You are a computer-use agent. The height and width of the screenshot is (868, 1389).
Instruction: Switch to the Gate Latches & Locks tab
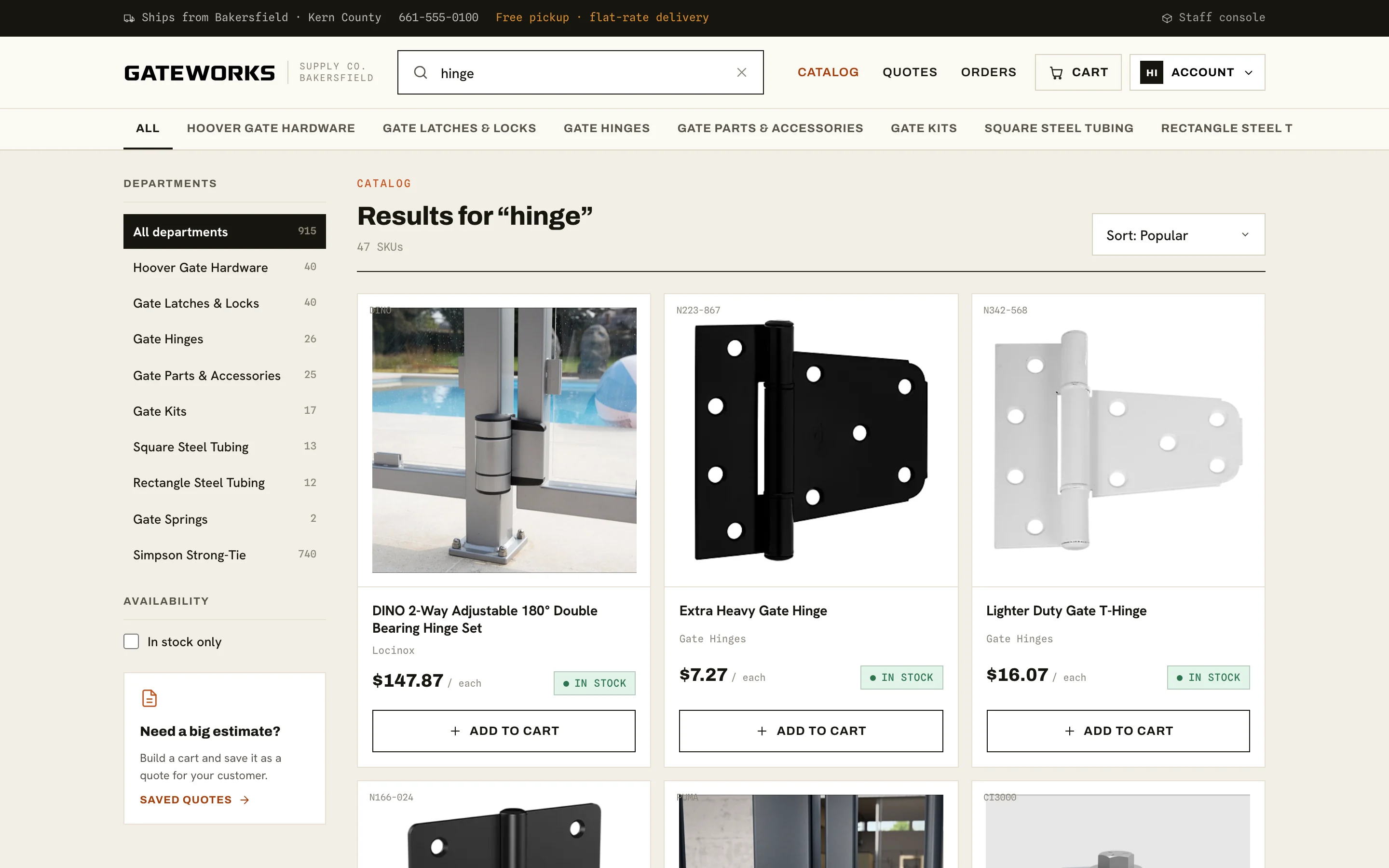coord(459,129)
